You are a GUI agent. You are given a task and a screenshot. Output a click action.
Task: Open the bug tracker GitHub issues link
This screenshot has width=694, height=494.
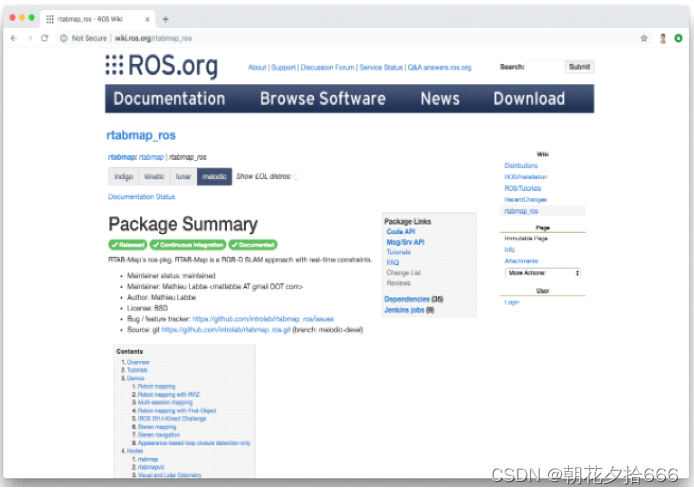click(263, 319)
